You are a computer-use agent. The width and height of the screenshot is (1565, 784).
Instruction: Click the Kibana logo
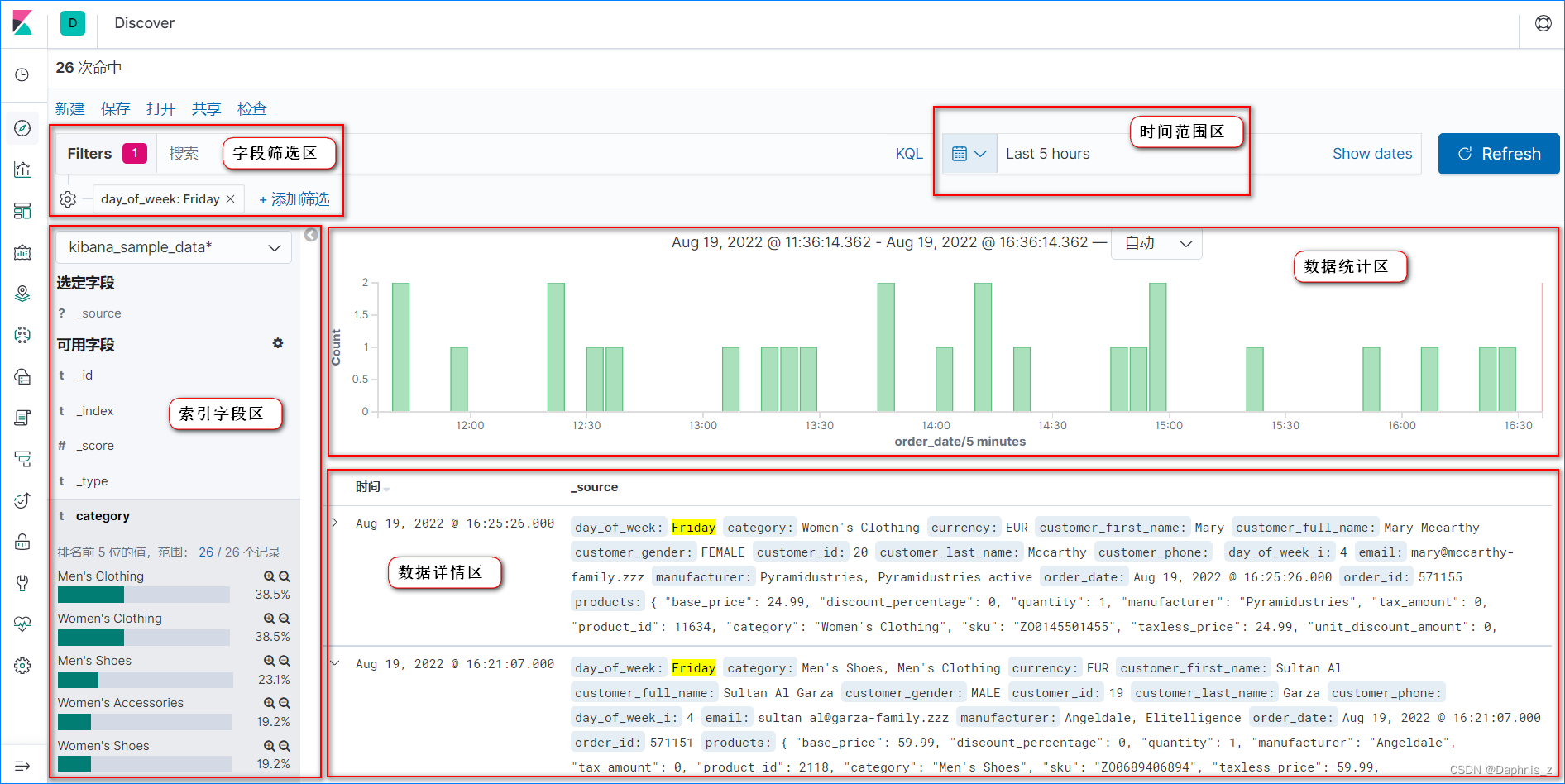(x=23, y=23)
